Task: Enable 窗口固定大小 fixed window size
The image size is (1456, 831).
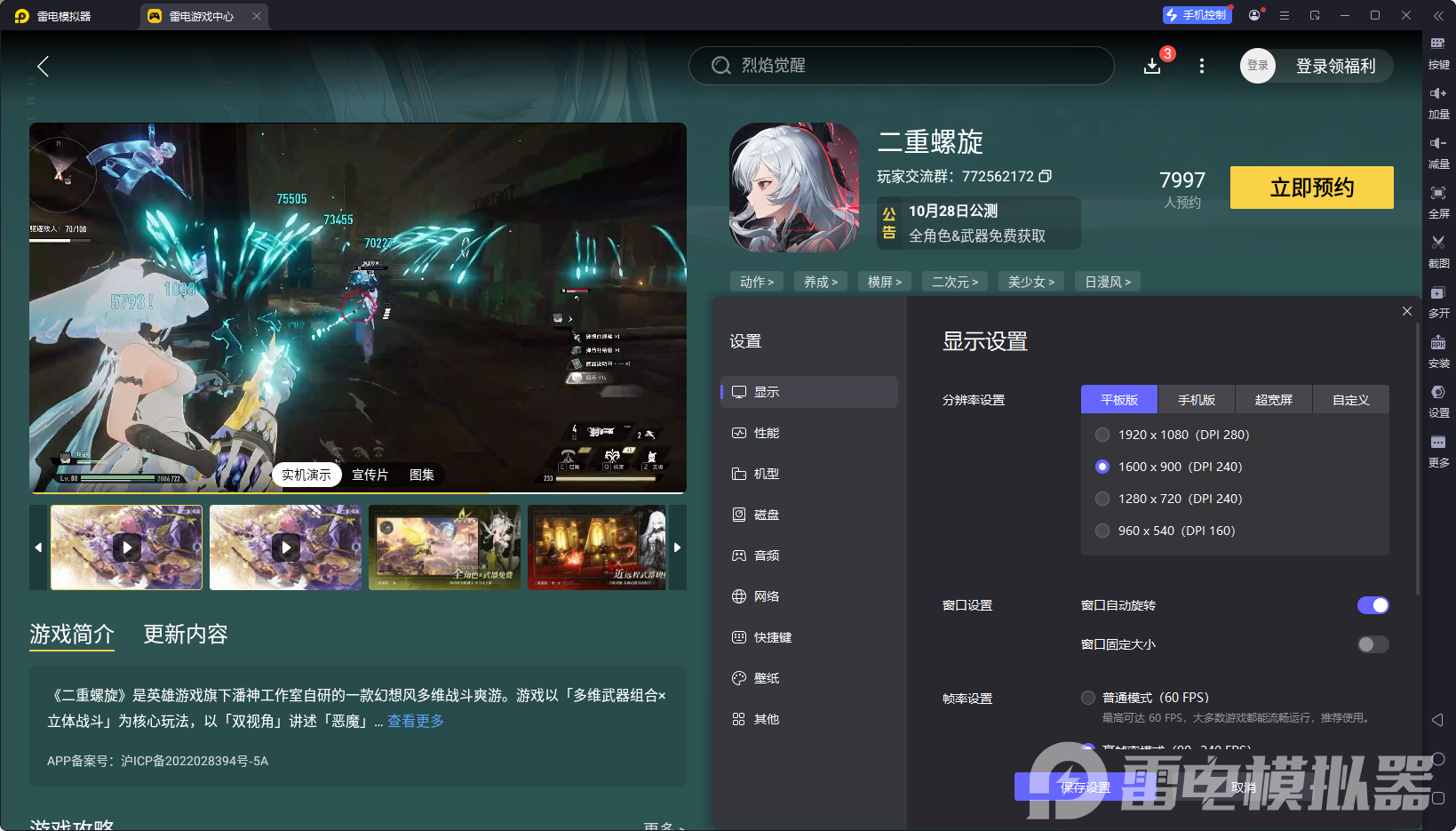Action: 1372,644
